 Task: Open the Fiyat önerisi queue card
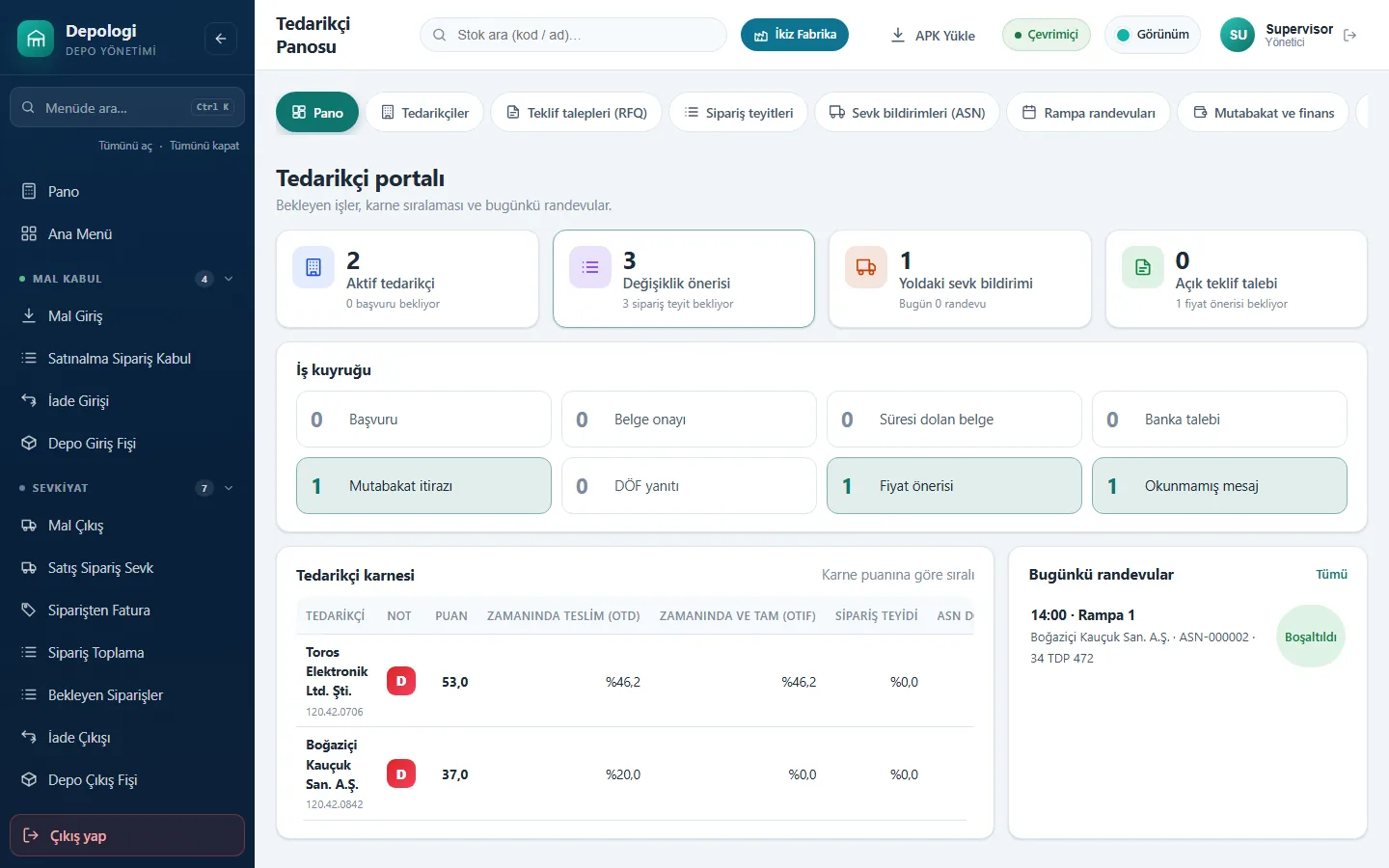click(954, 486)
